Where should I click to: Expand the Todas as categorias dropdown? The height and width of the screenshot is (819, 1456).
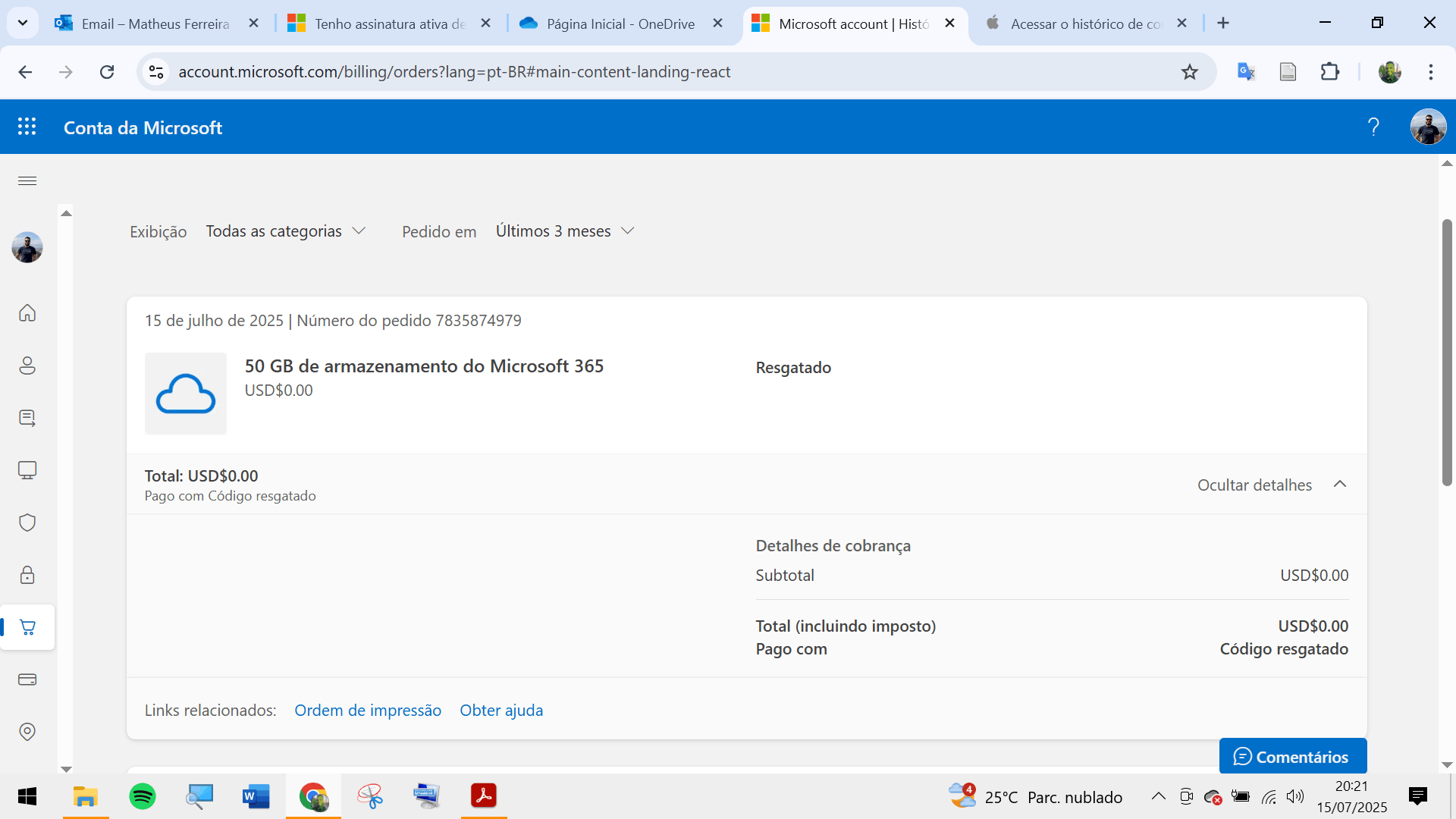(x=286, y=231)
